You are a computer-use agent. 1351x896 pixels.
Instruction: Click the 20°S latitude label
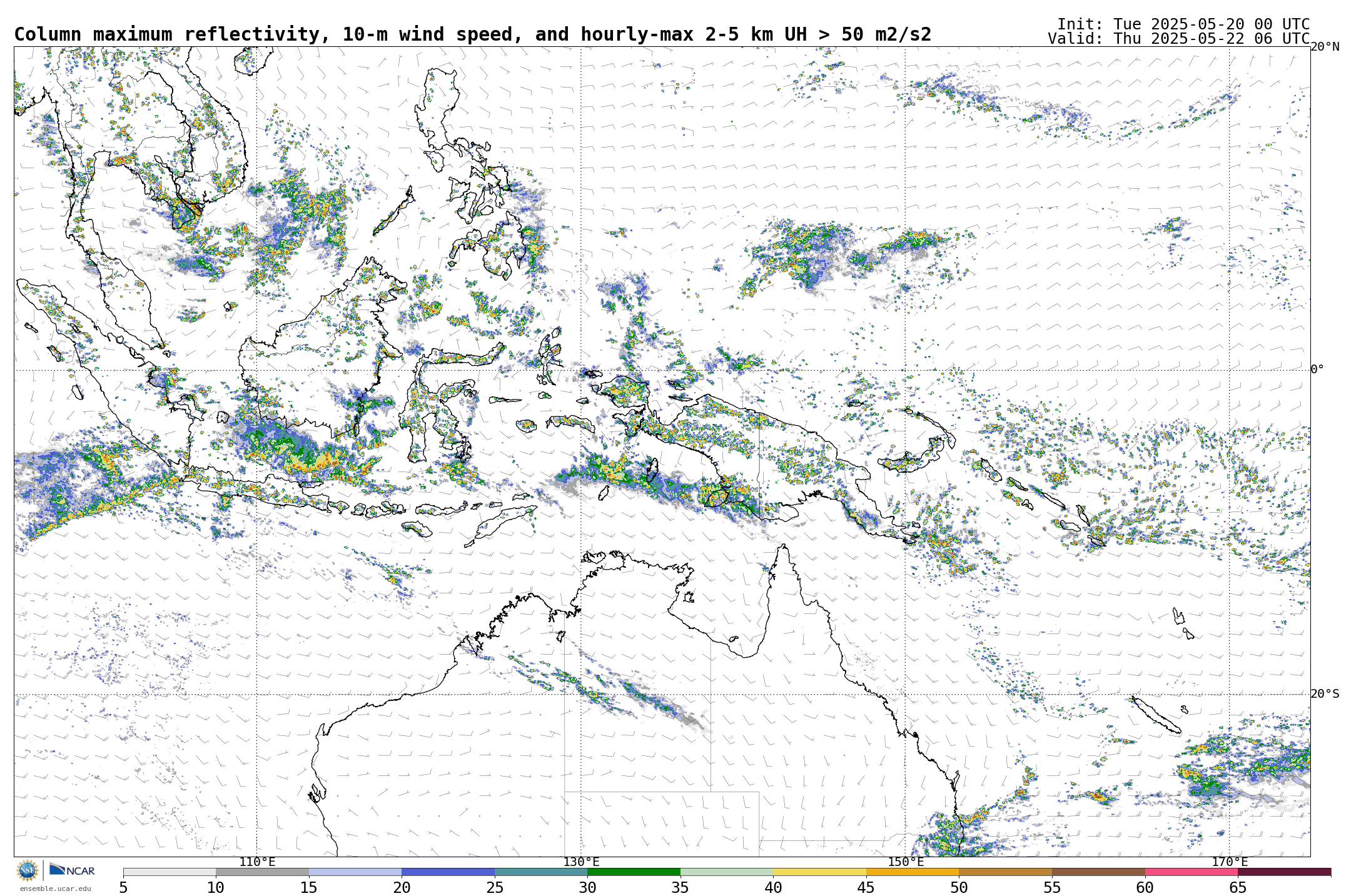pyautogui.click(x=1325, y=694)
